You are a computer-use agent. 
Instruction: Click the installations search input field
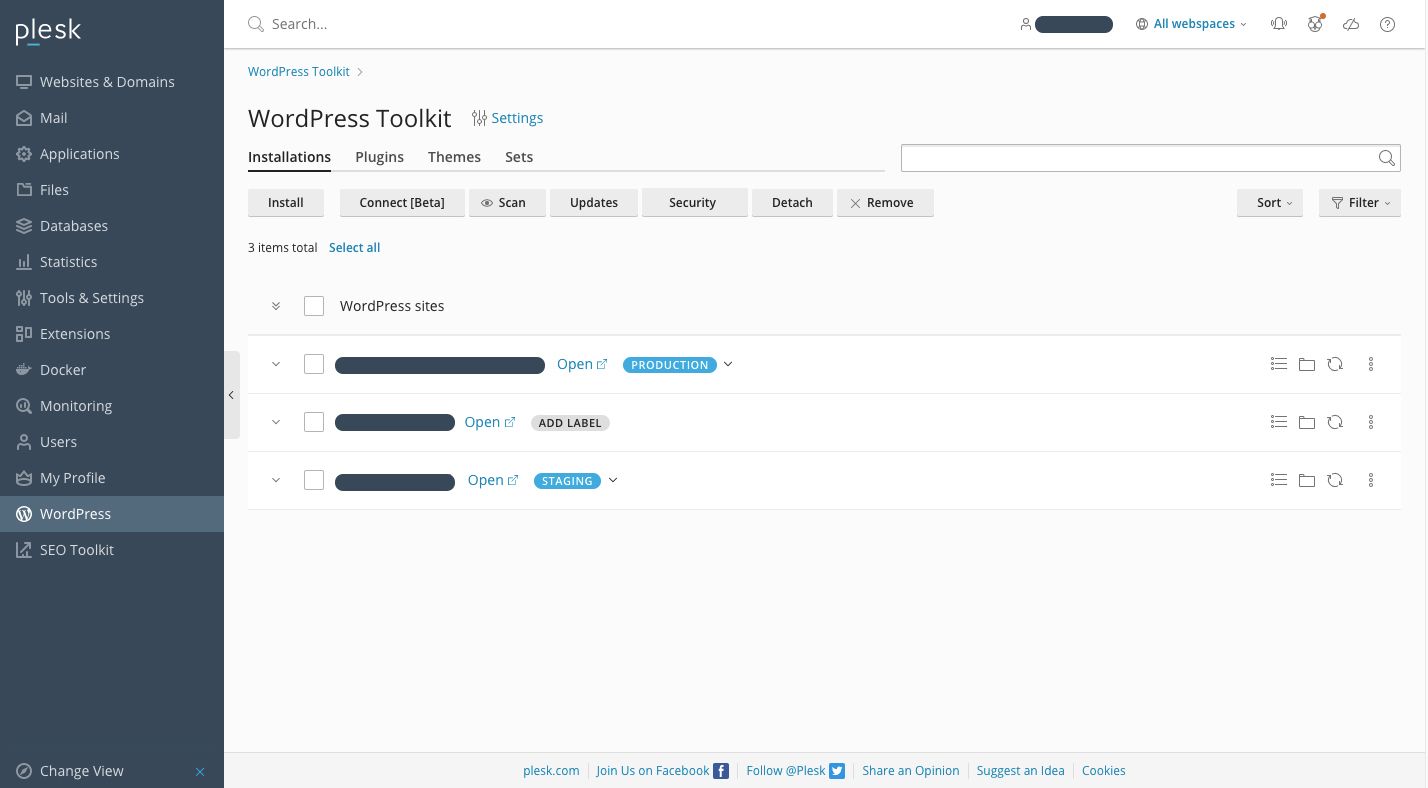click(1137, 158)
